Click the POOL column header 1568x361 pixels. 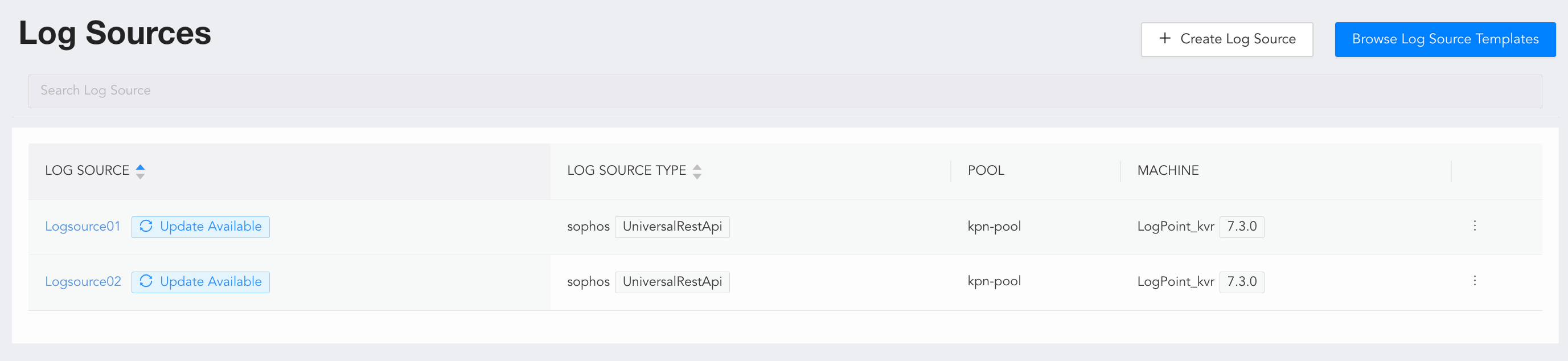[x=986, y=170]
